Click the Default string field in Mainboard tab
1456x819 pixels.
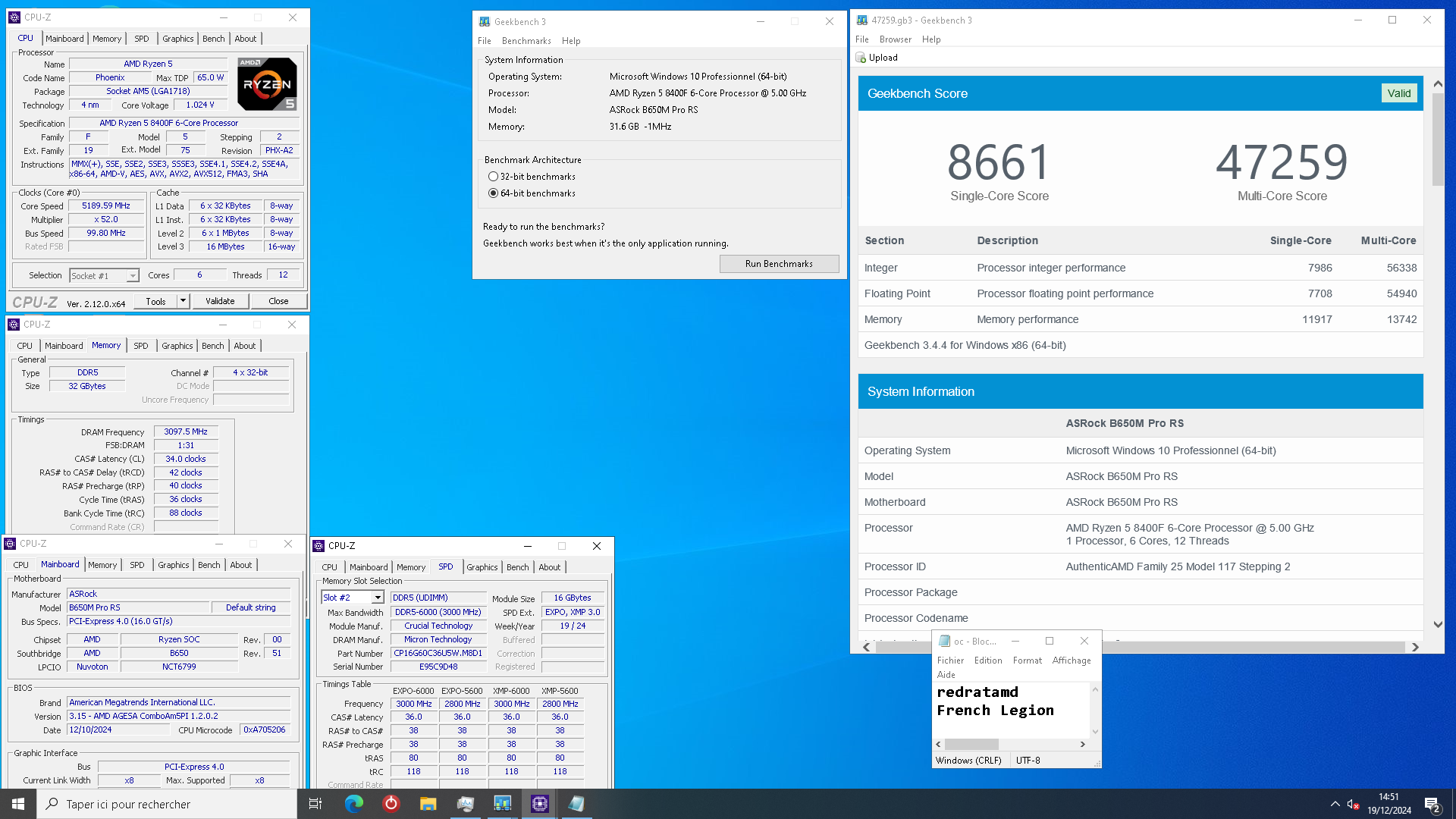[x=251, y=607]
